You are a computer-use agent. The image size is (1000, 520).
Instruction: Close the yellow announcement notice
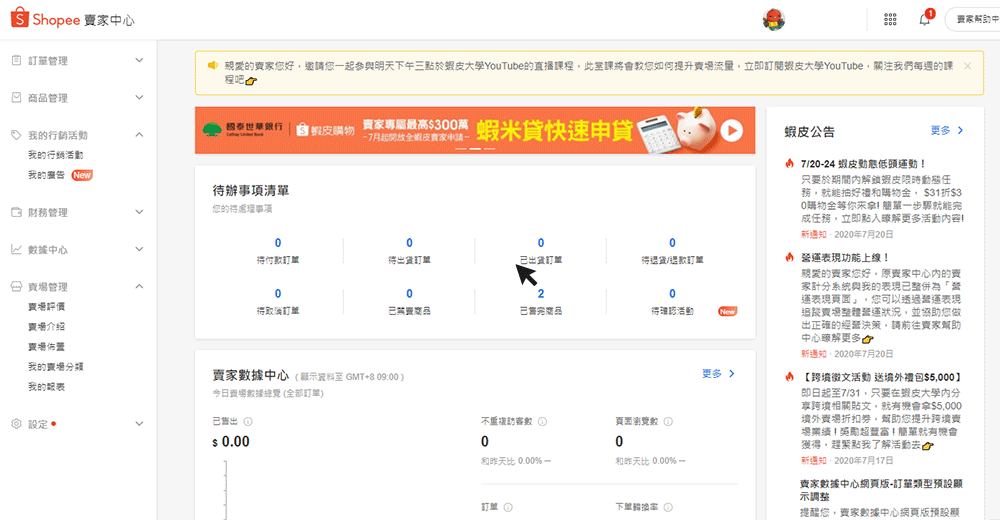967,66
